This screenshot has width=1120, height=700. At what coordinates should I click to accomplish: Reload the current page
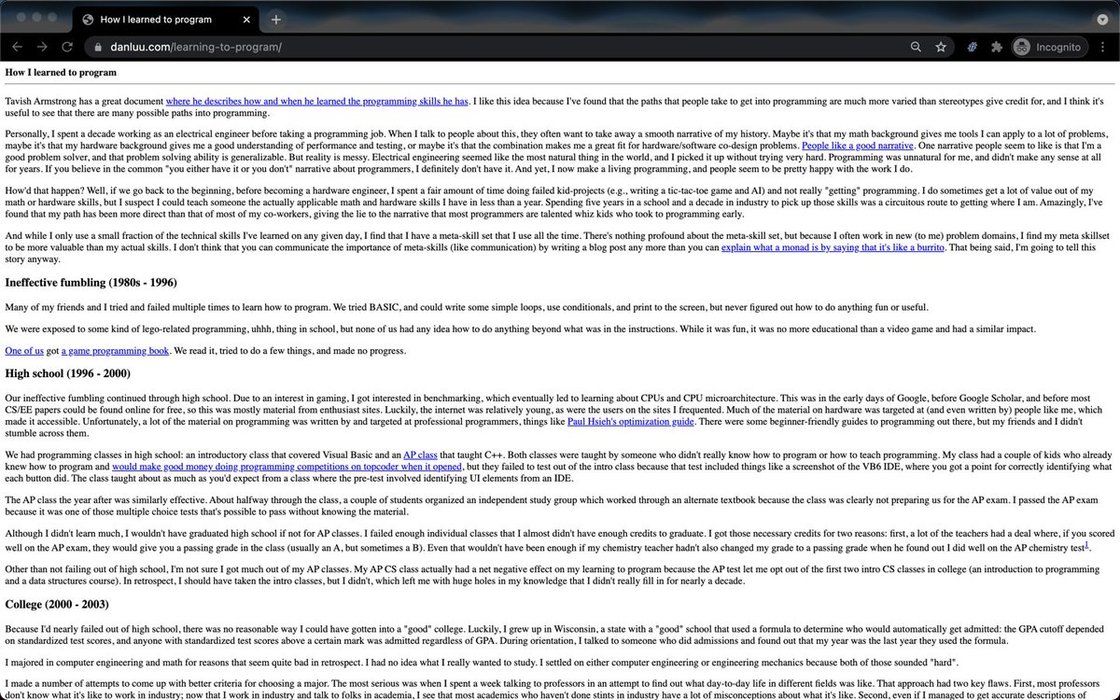point(67,47)
